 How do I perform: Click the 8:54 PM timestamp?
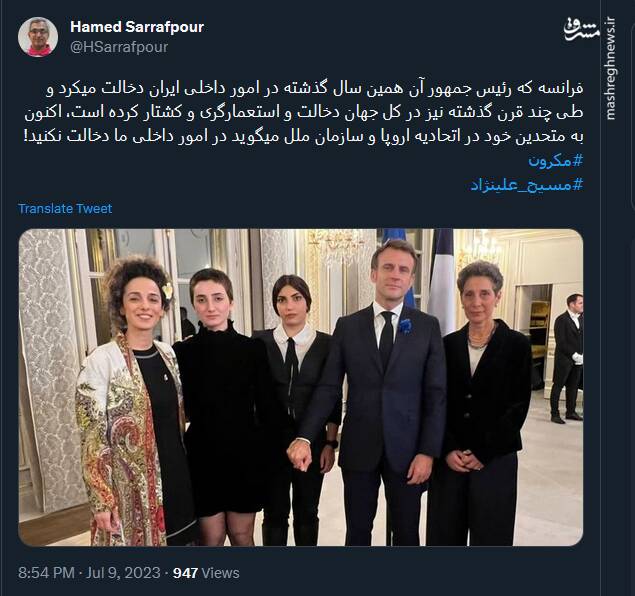coord(46,573)
